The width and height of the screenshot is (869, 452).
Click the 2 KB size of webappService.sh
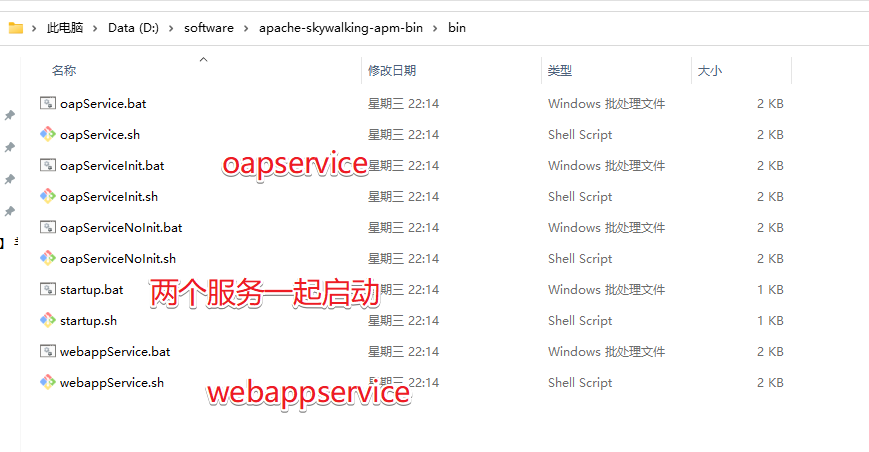click(x=770, y=383)
